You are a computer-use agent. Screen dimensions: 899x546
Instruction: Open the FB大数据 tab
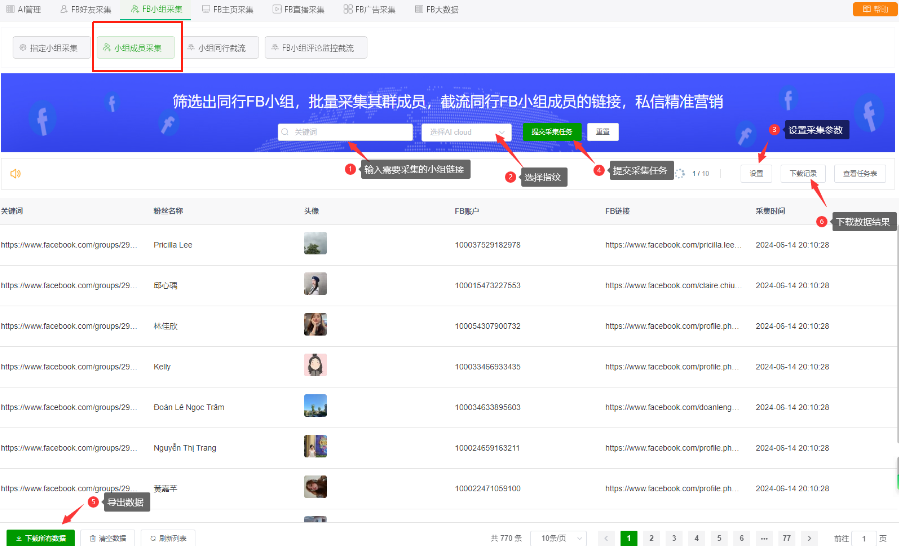436,9
